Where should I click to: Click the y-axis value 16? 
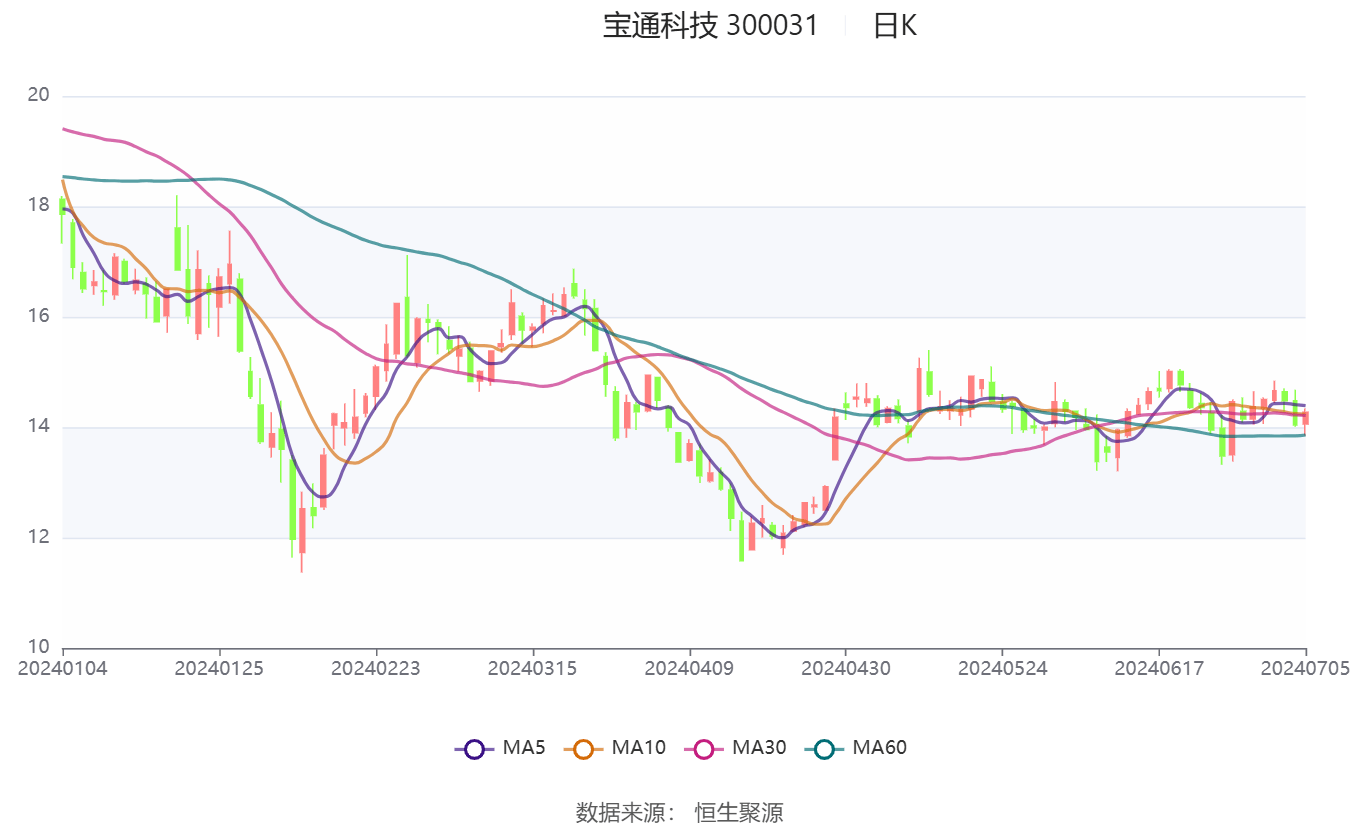coord(38,316)
